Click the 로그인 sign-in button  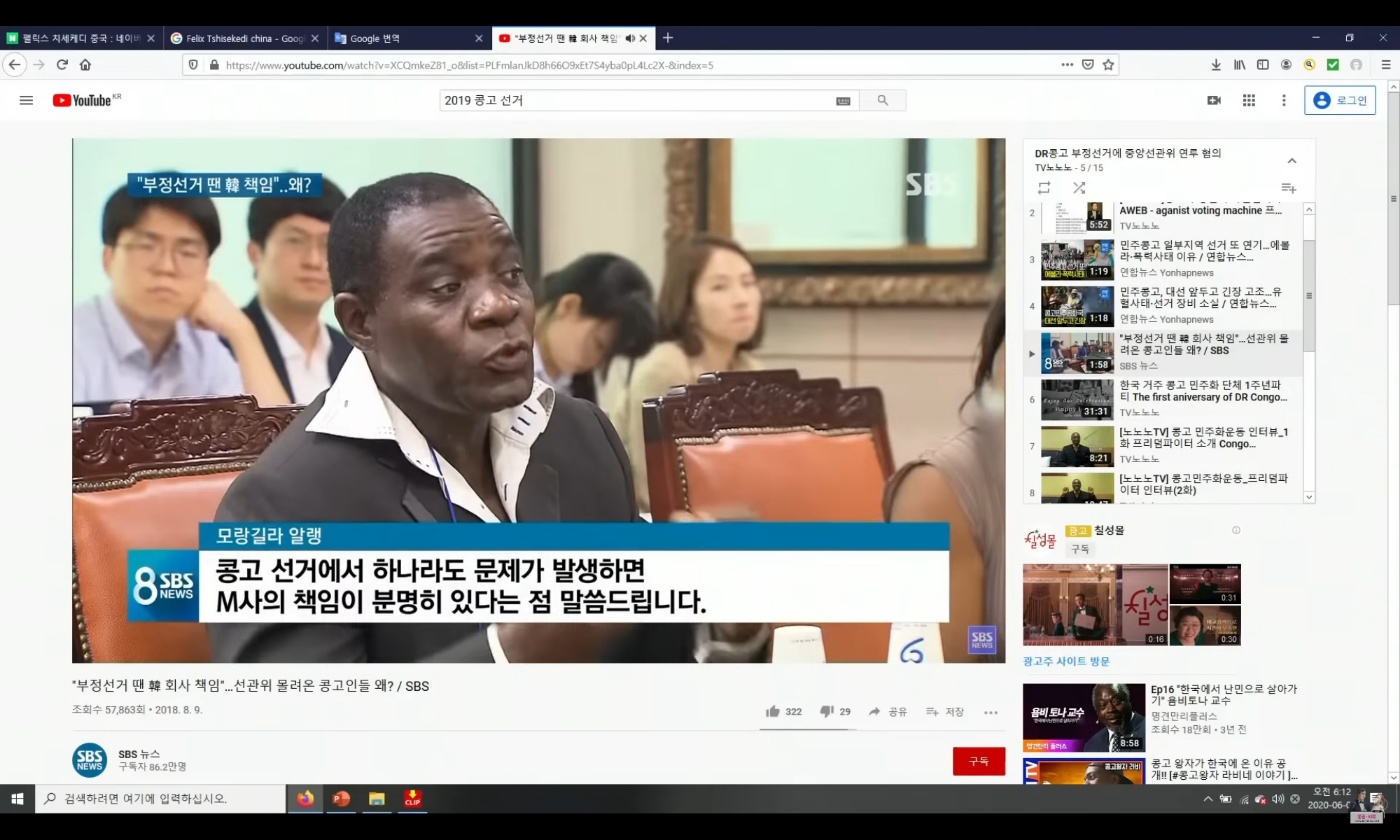[x=1340, y=100]
